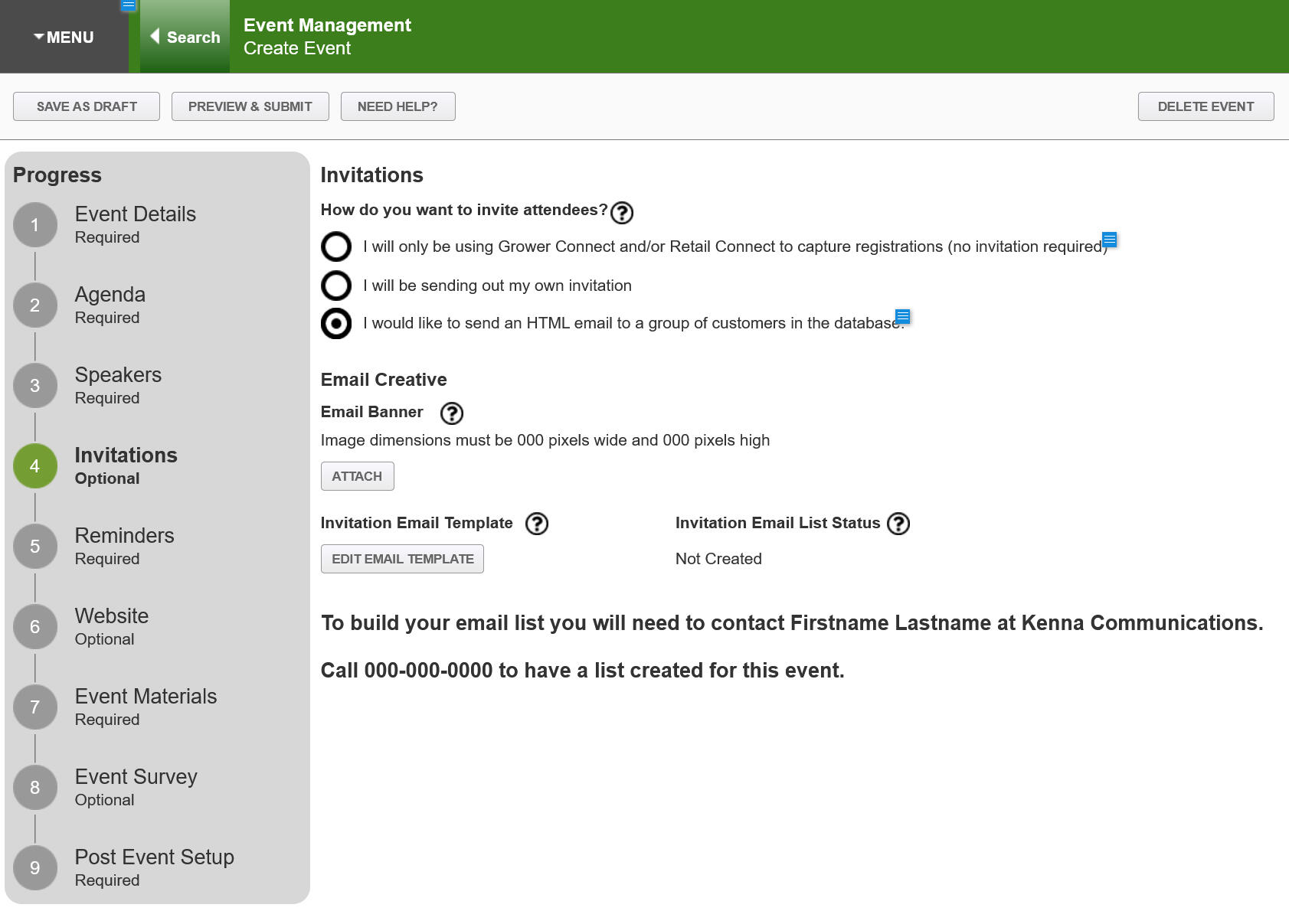Open Event Details step in Progress

[x=135, y=214]
